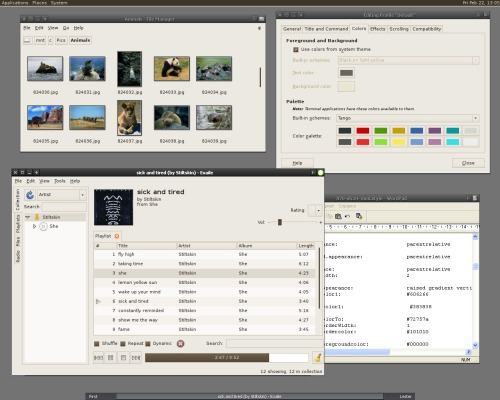The width and height of the screenshot is (500, 400).
Task: Open palette Built-in schemes Tango dropdown
Action: [408, 118]
